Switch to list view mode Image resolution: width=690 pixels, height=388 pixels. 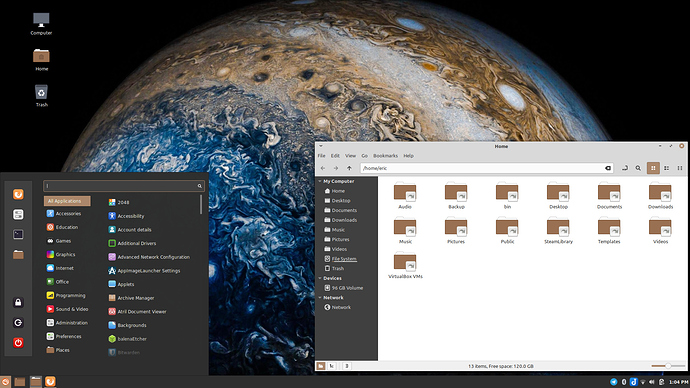pos(667,168)
